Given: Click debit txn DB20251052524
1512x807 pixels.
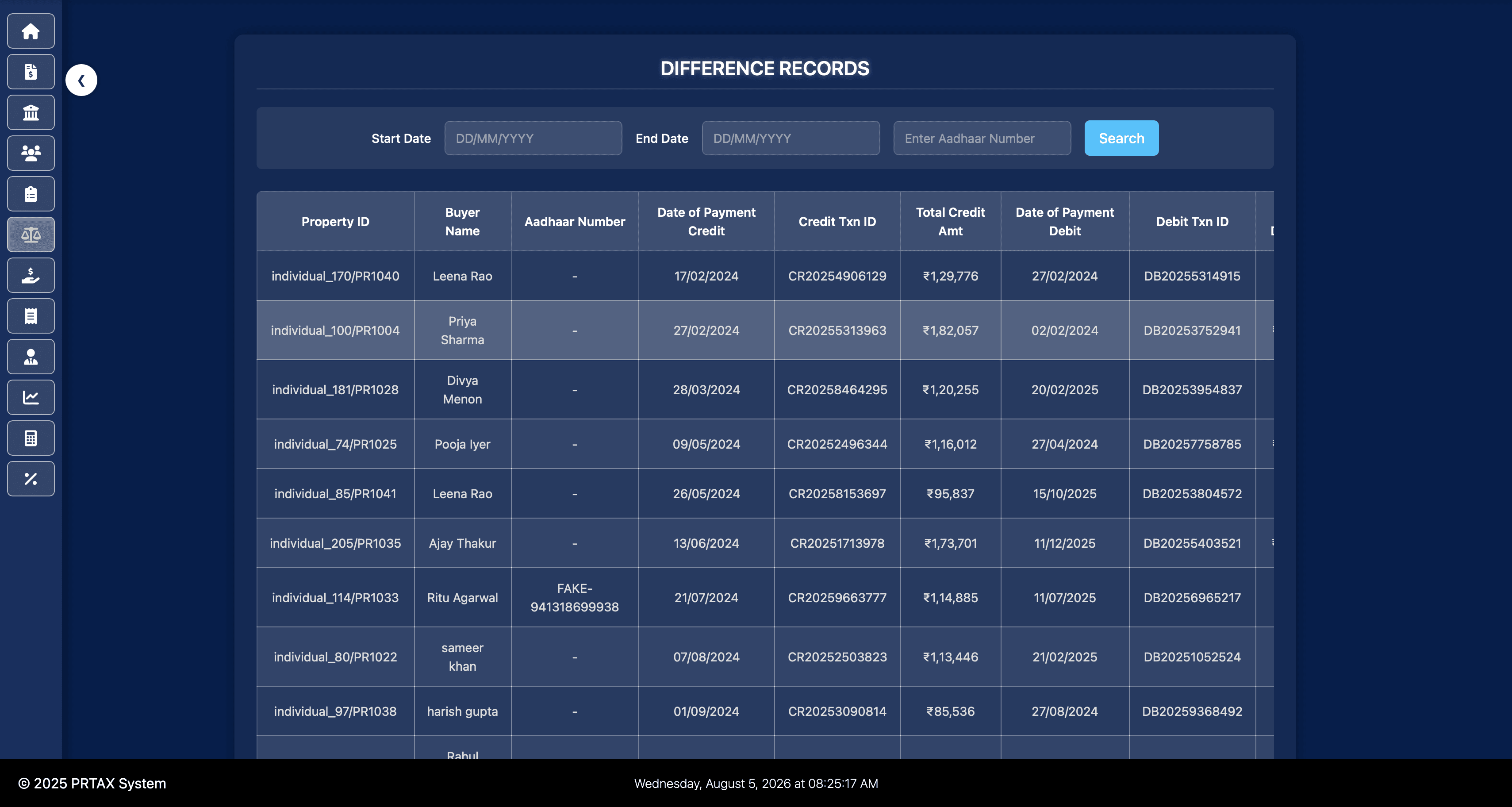Looking at the screenshot, I should pyautogui.click(x=1192, y=657).
